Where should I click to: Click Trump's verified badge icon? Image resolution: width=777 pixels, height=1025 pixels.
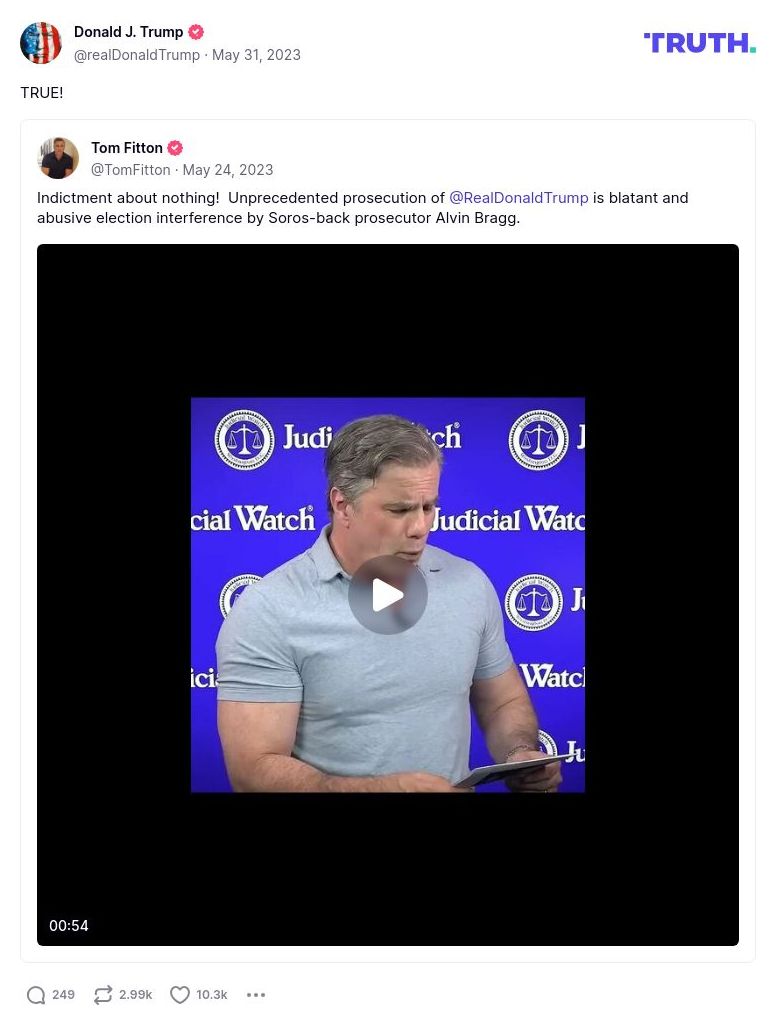[196, 32]
